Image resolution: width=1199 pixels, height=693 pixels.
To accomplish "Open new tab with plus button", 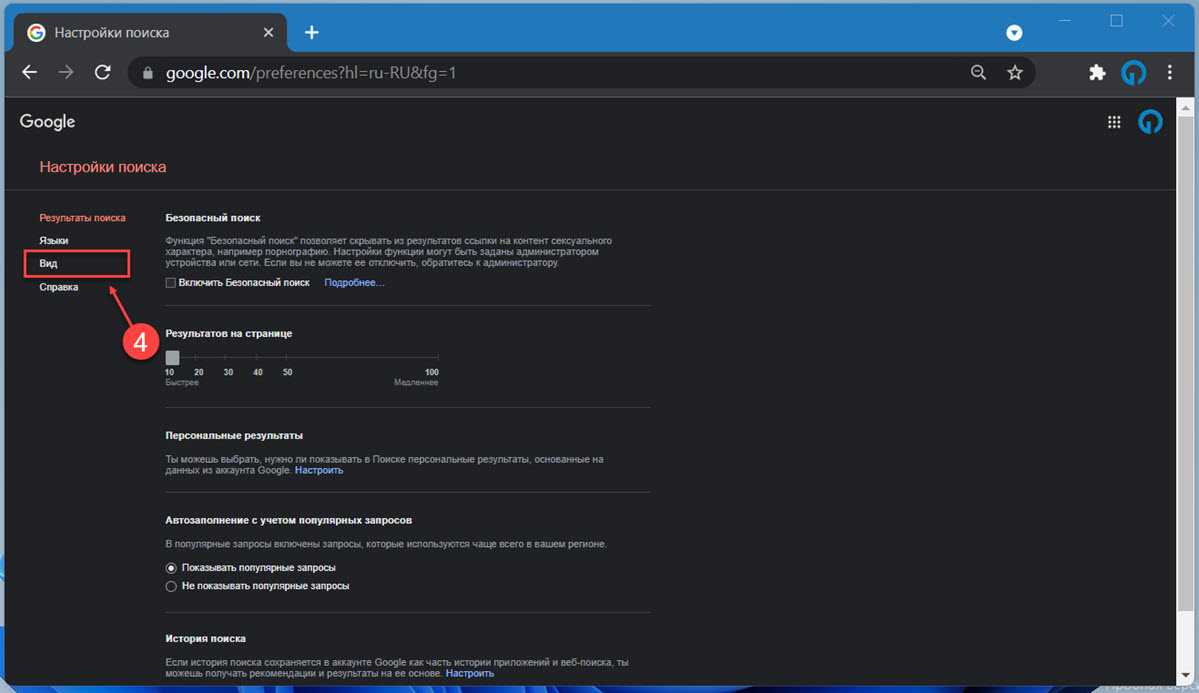I will (311, 32).
